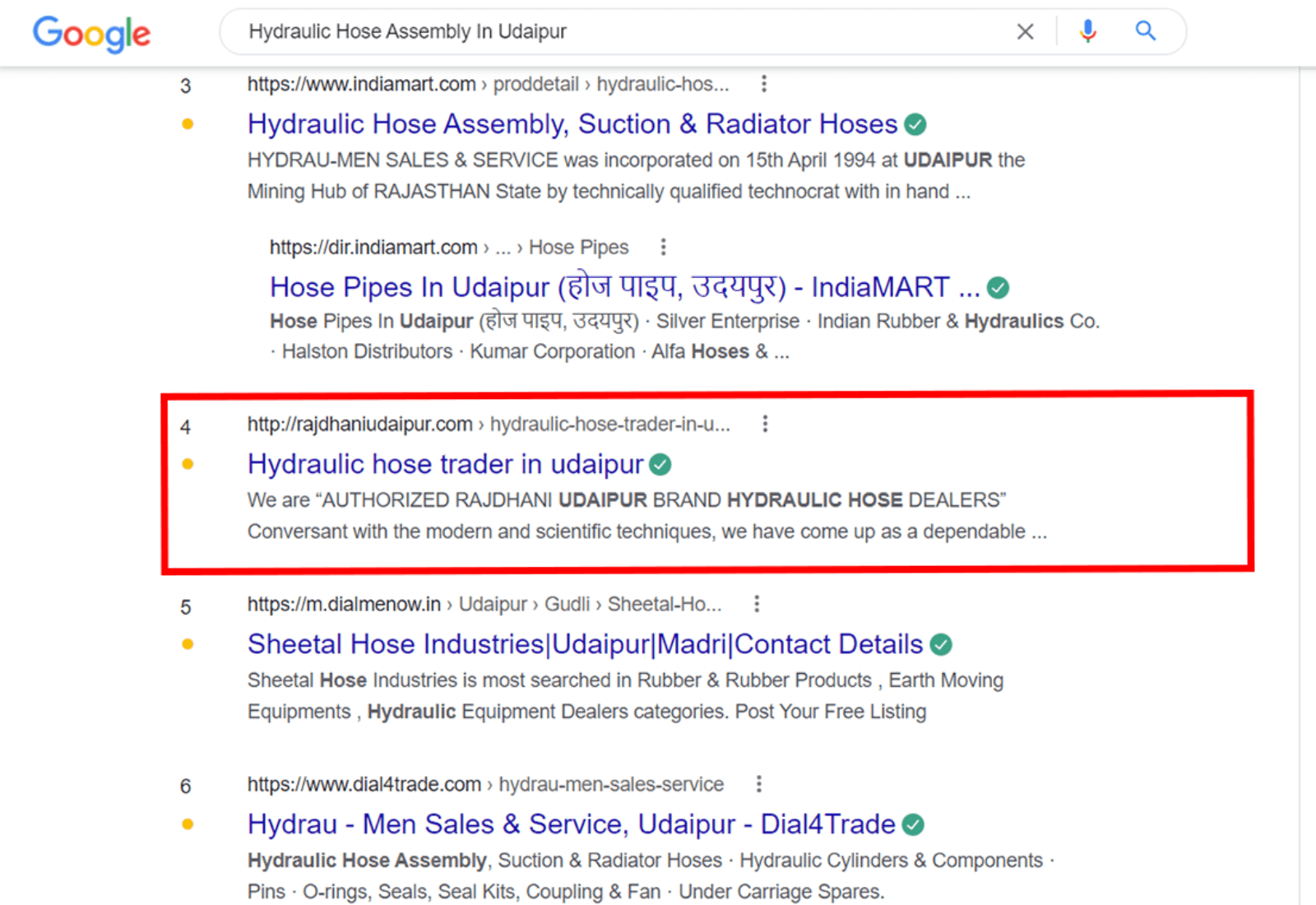Open Sheetal Hose Industries contact details link

point(585,645)
